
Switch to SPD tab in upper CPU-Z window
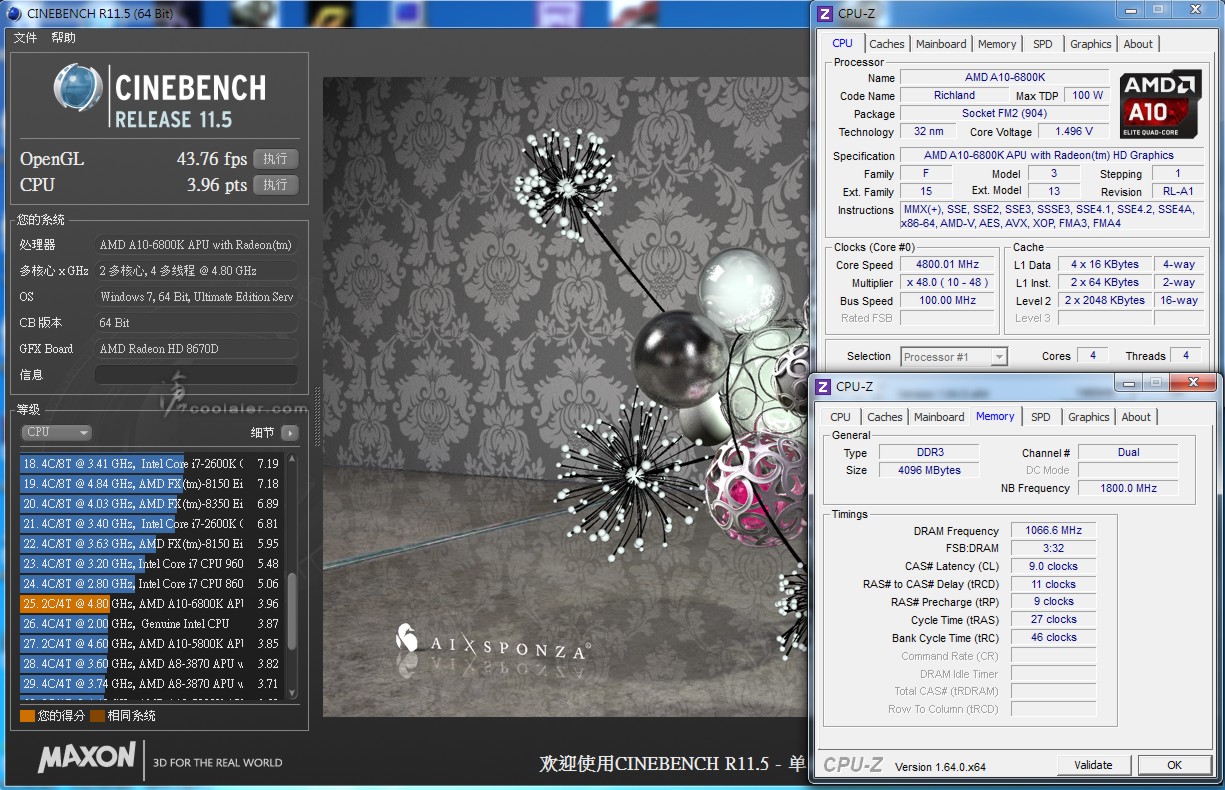[1043, 44]
